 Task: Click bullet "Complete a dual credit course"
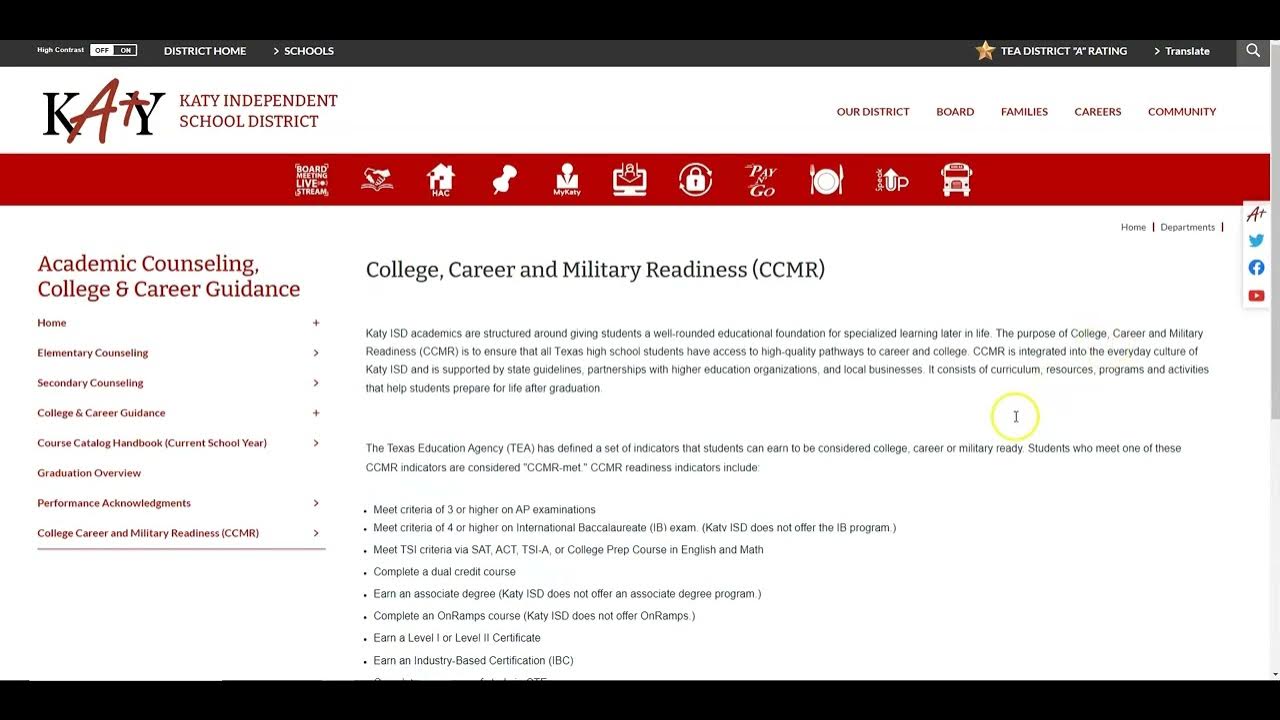tap(444, 572)
